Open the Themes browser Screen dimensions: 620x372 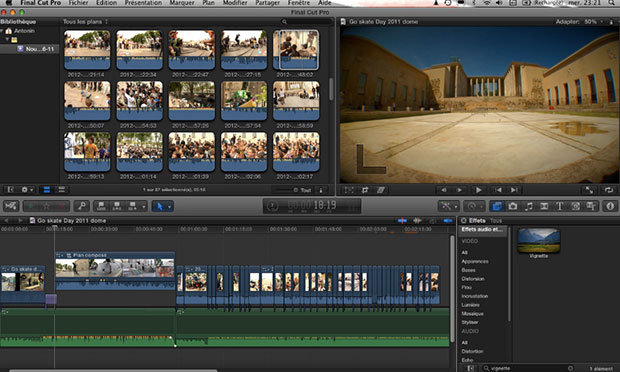591,206
